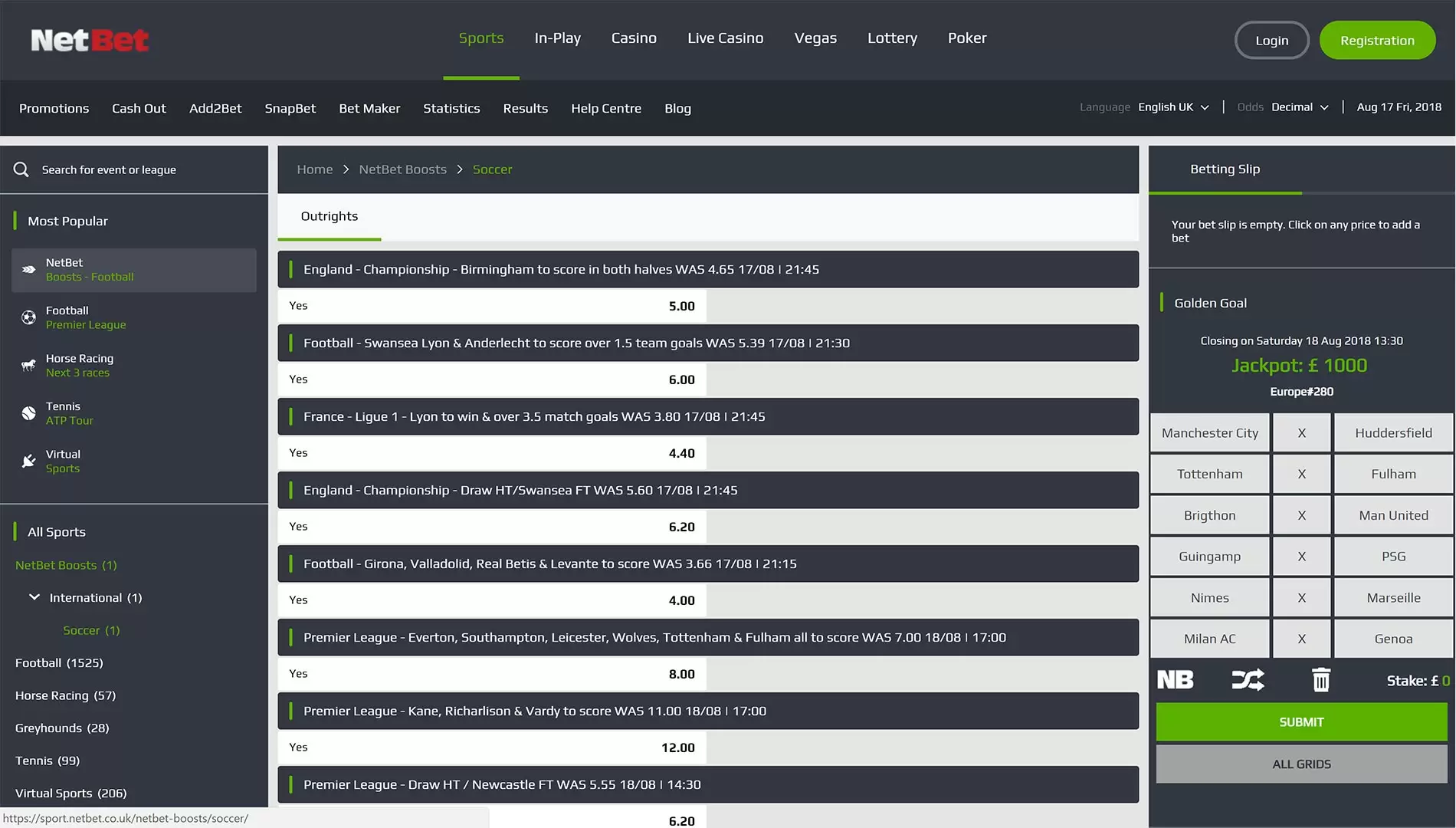Click the green Registration button
This screenshot has width=1456, height=828.
(x=1377, y=41)
